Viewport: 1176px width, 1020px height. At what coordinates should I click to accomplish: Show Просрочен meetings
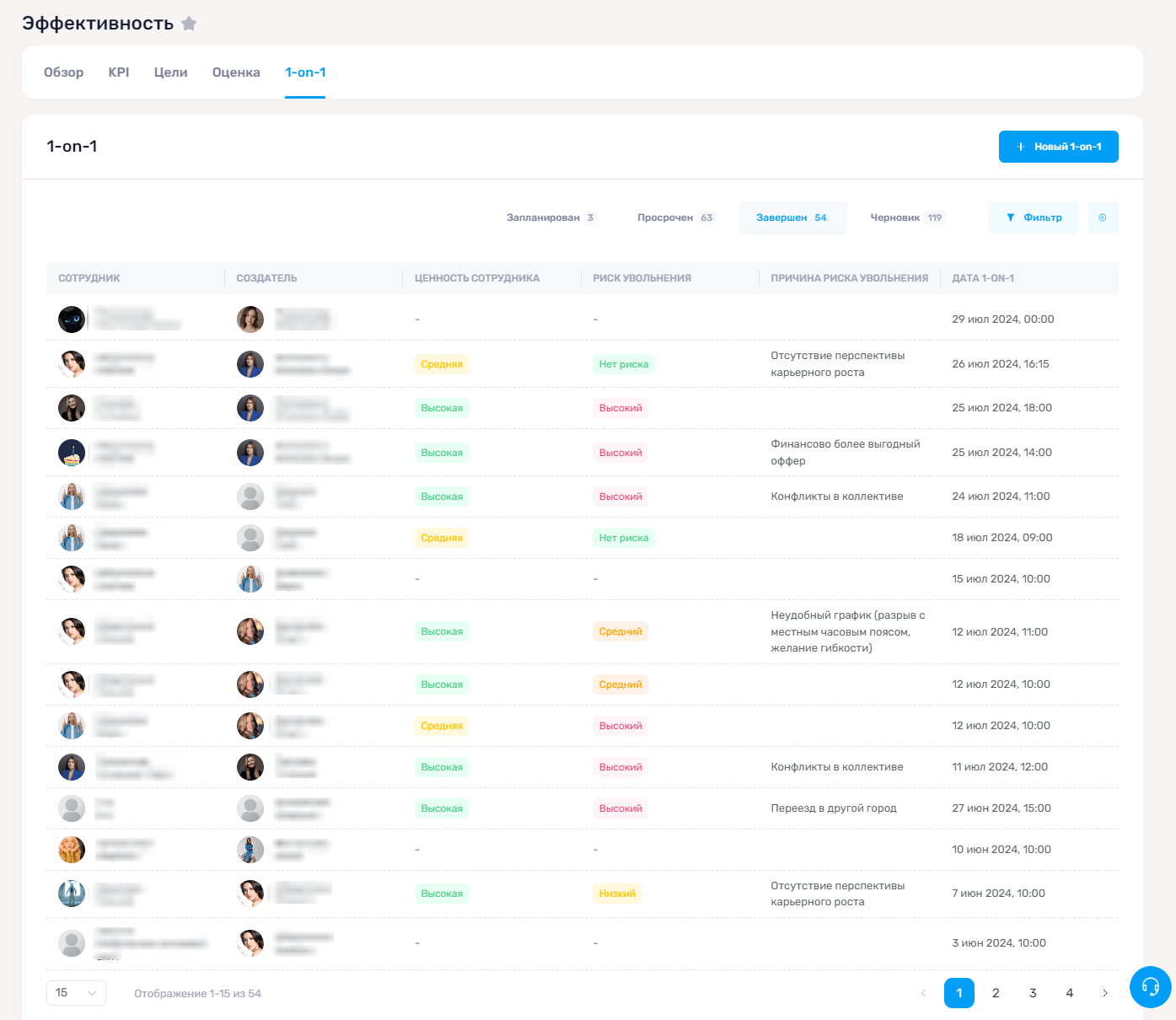tap(676, 217)
